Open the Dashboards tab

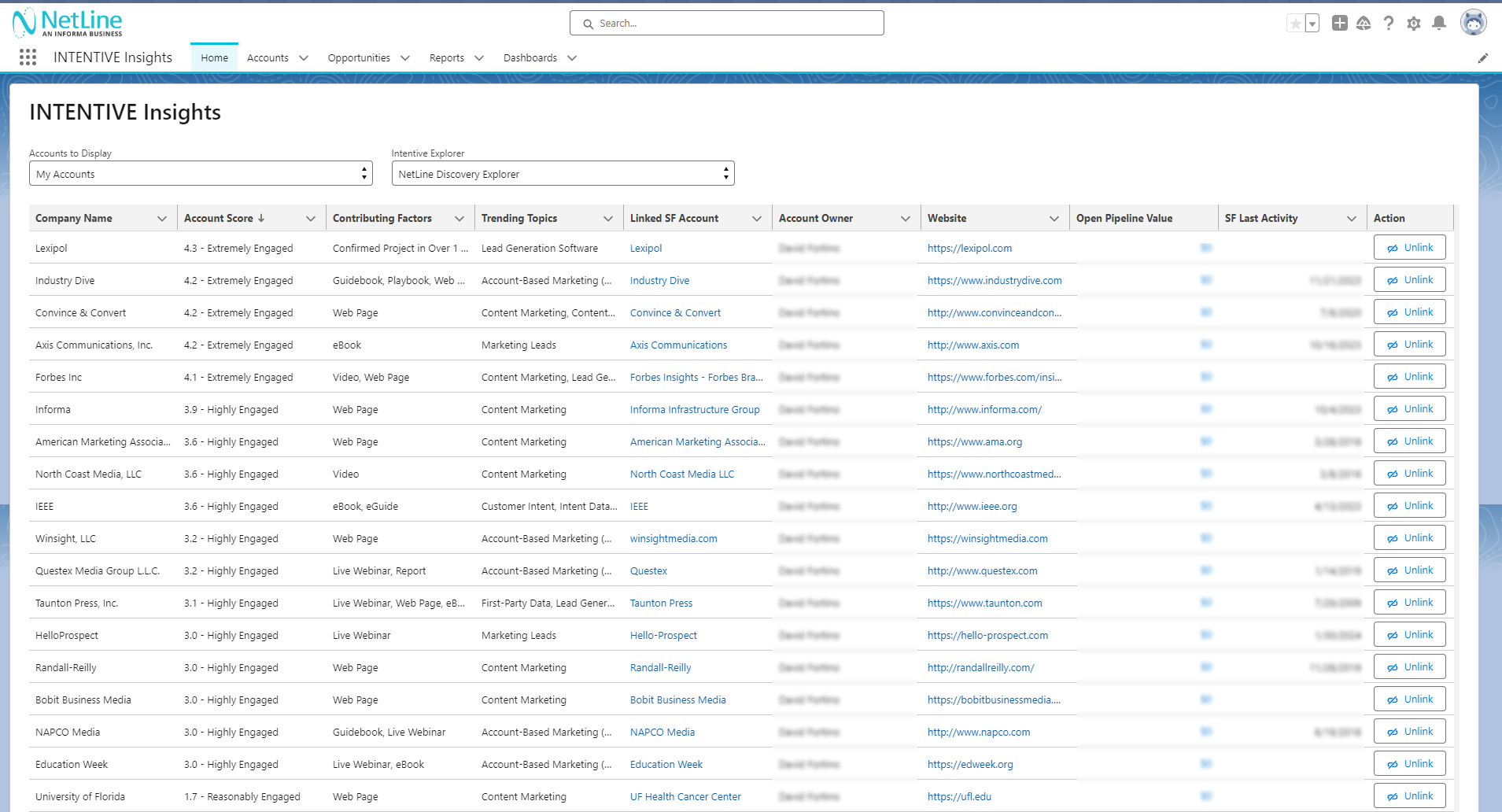(x=530, y=57)
